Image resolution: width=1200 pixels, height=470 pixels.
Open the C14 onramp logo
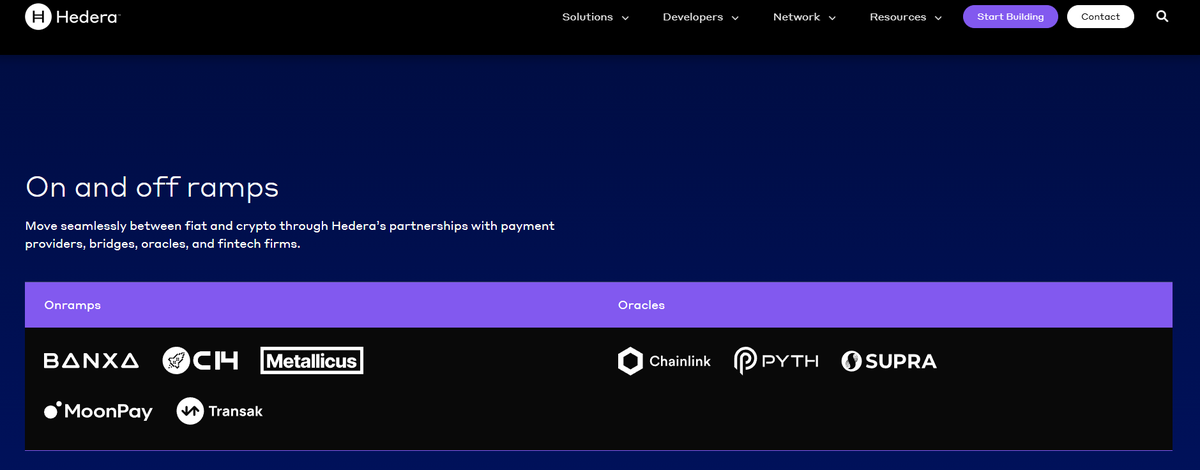pyautogui.click(x=201, y=361)
